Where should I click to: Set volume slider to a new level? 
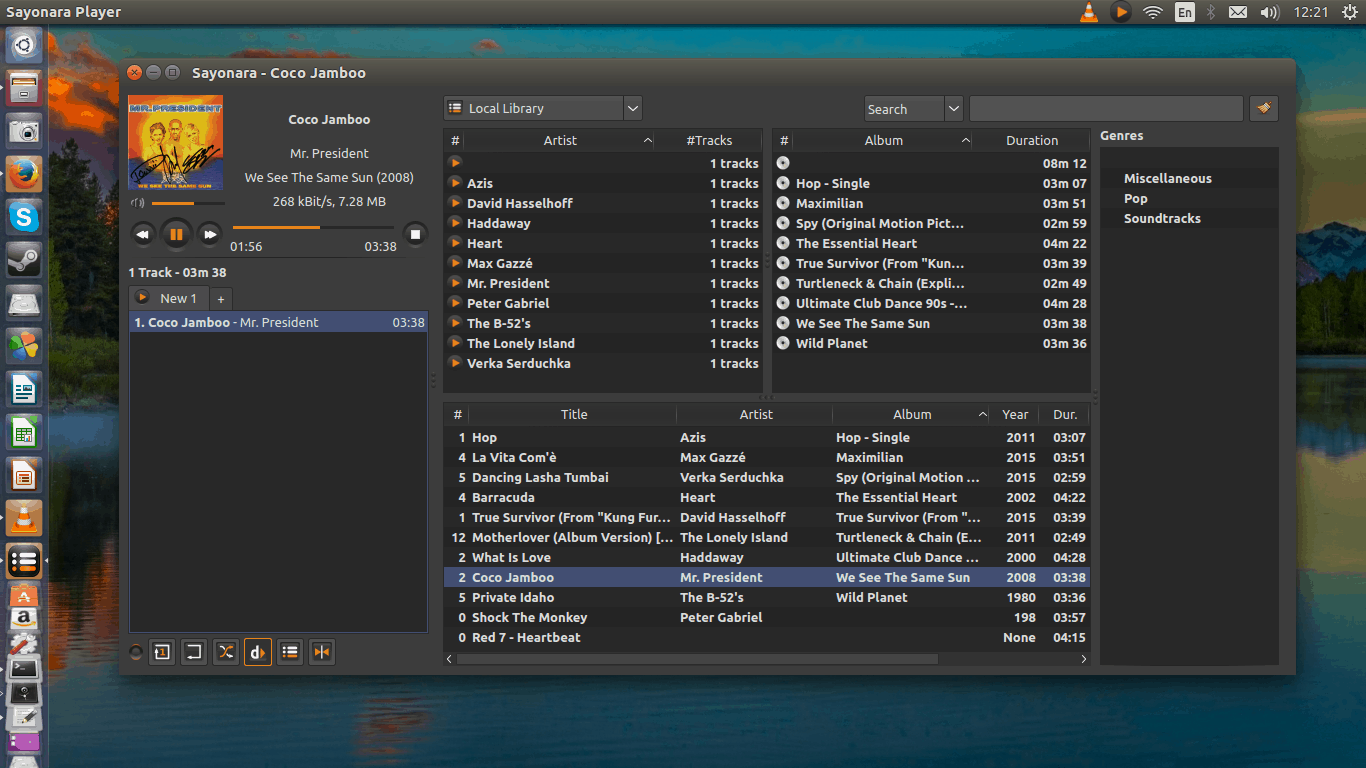point(187,203)
